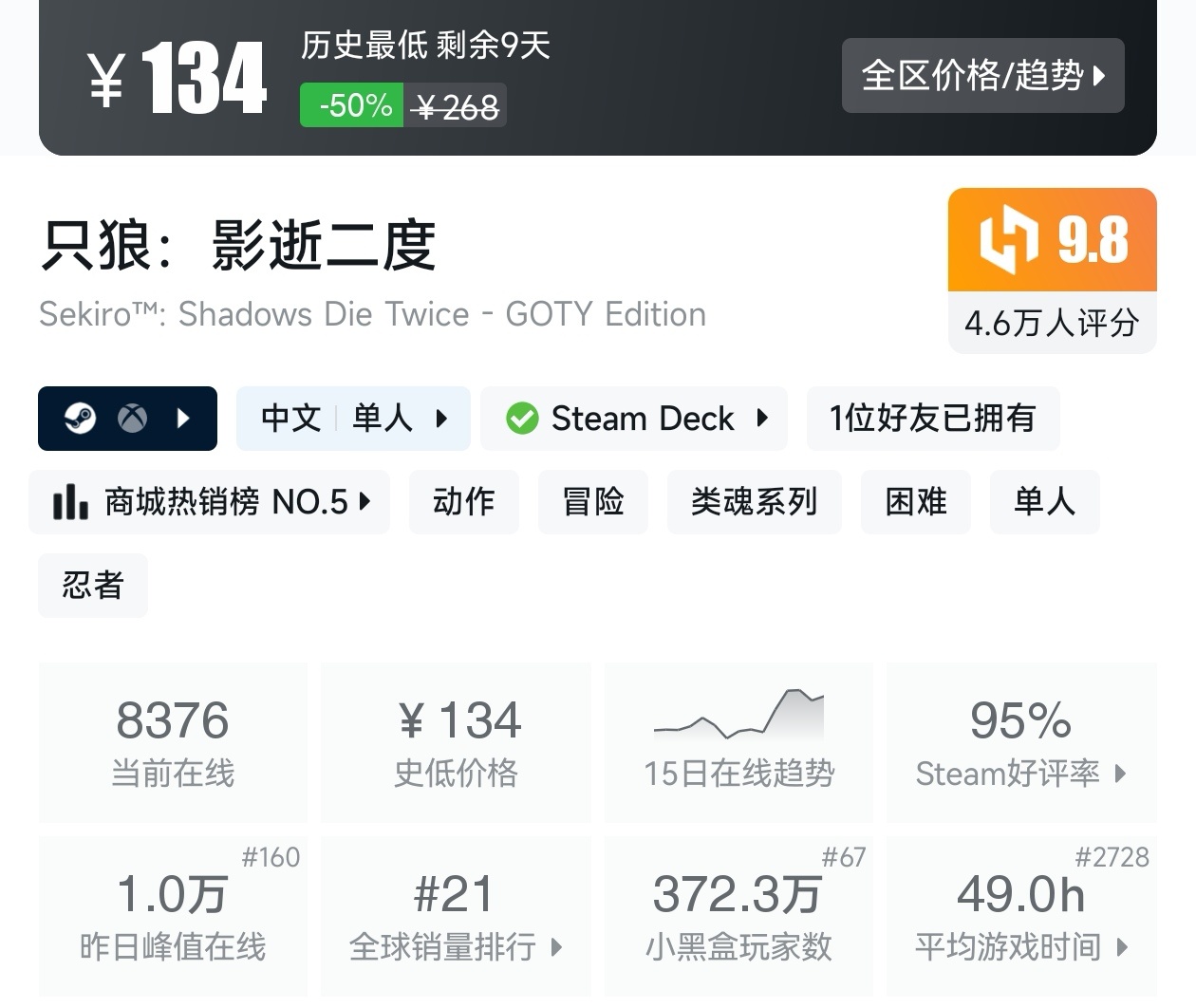Screen dimensions: 1196x1008
Task: Expand the 中文 单人 language details
Action: click(x=353, y=419)
